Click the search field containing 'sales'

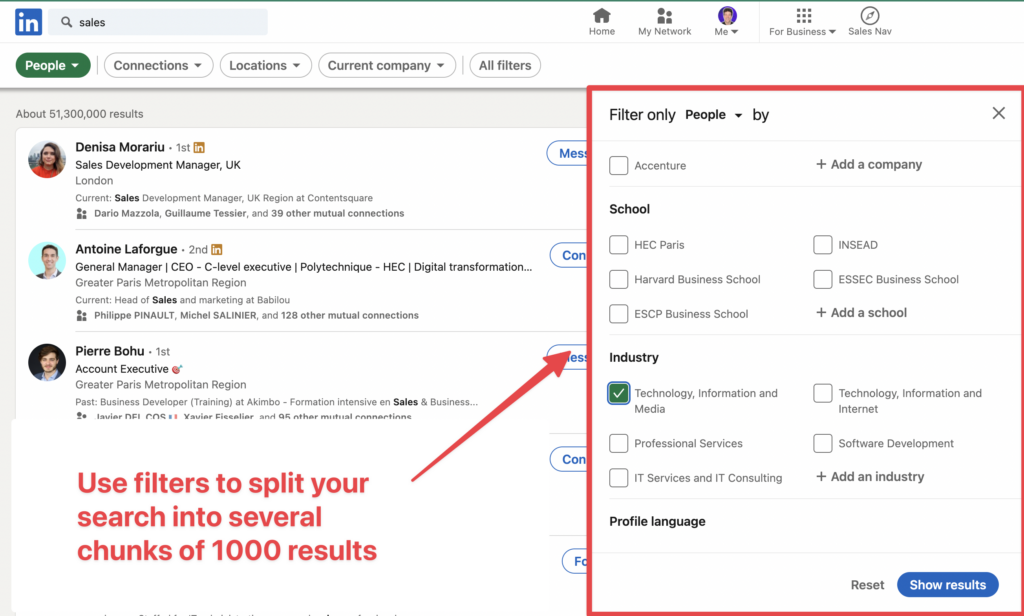[x=157, y=22]
